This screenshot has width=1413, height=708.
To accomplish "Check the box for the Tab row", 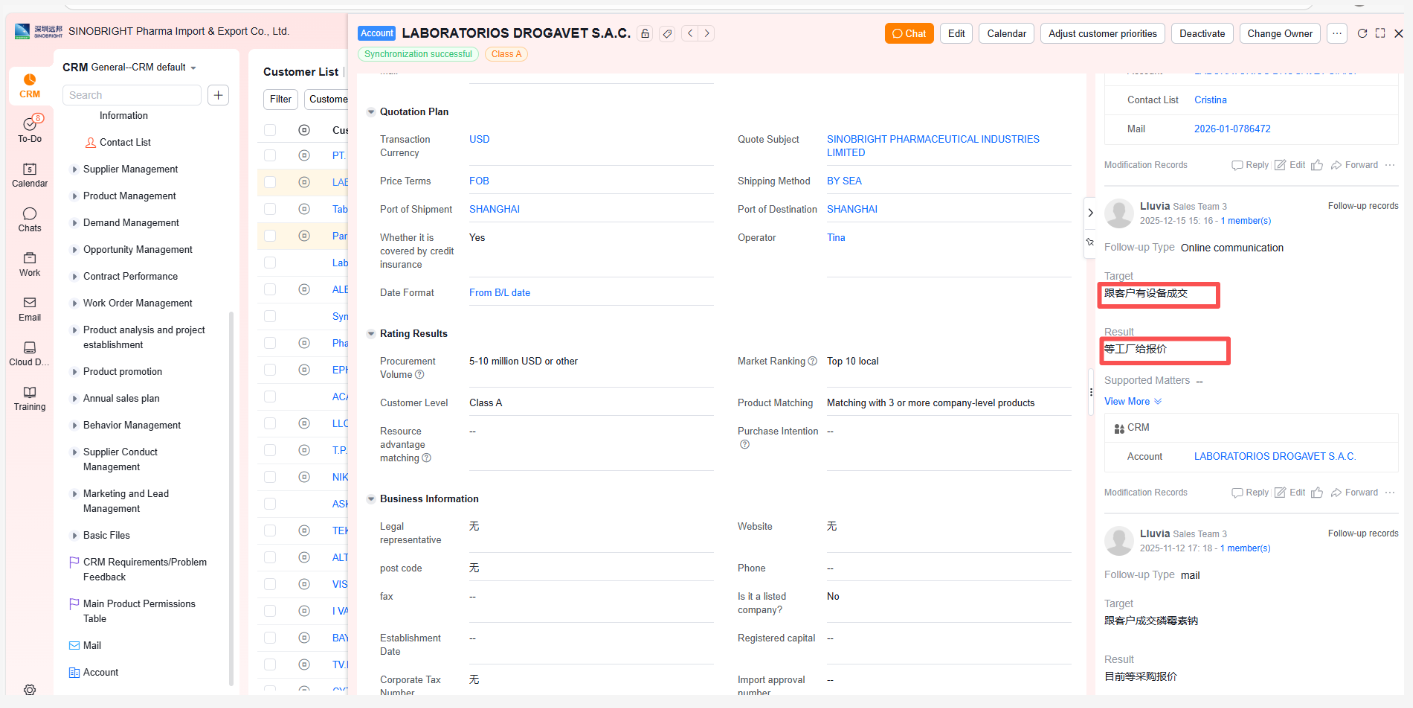I will [270, 209].
